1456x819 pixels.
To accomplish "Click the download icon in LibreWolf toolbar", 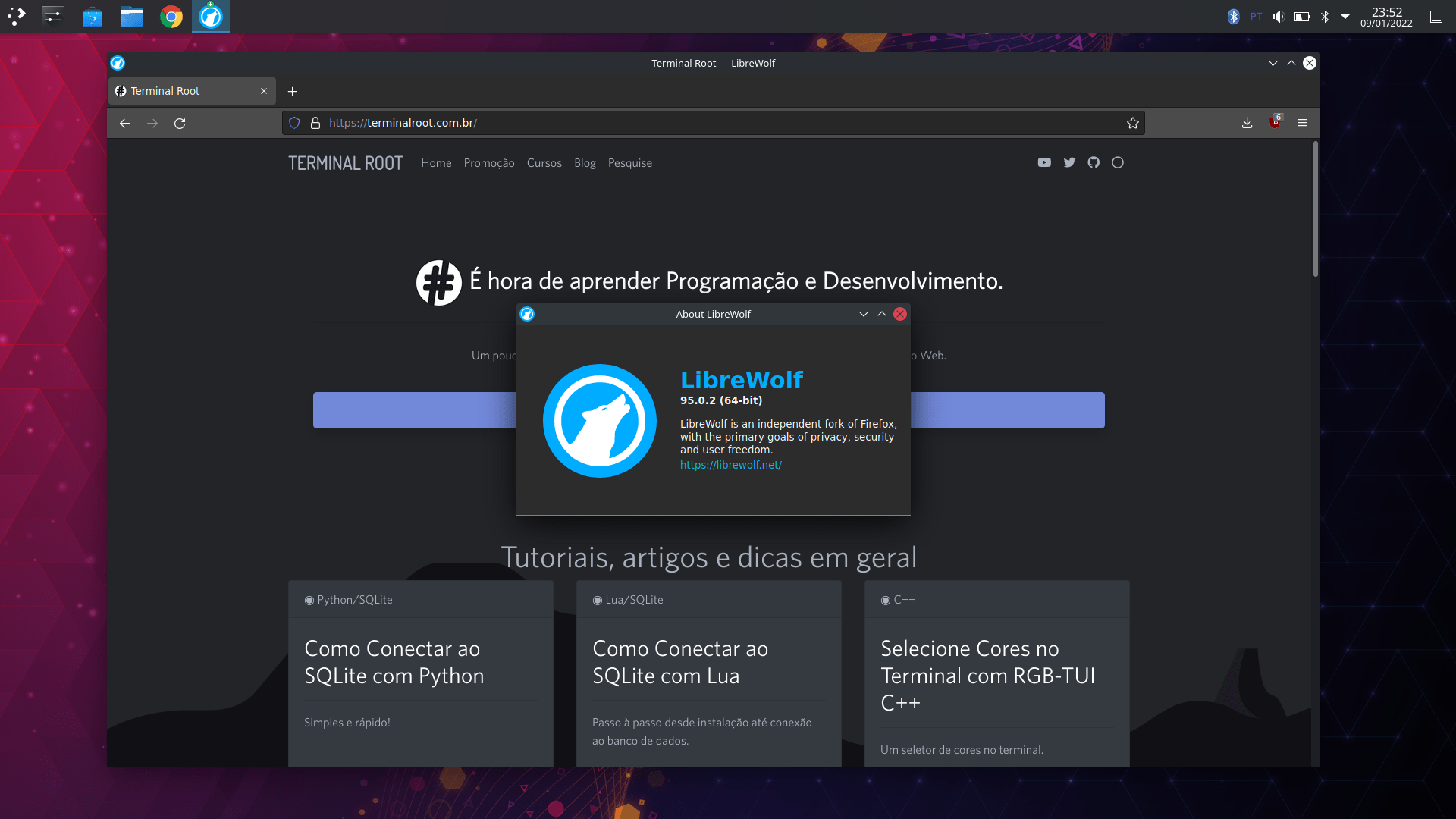I will pyautogui.click(x=1247, y=122).
